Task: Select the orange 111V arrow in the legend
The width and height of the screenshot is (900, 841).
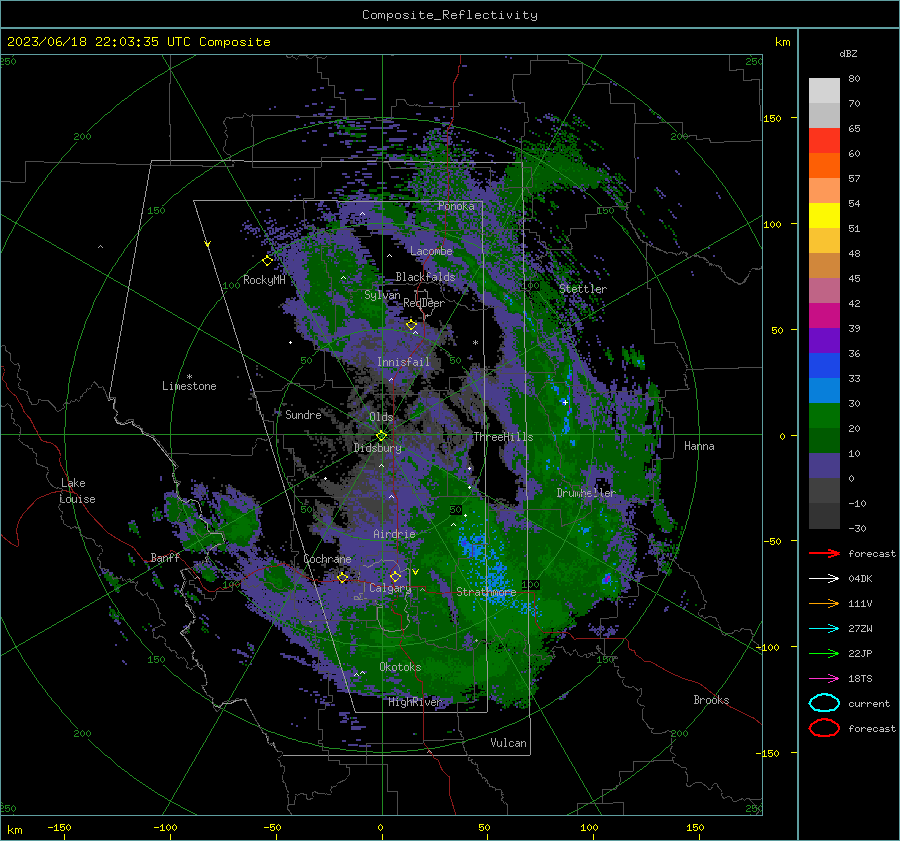Action: [x=824, y=603]
